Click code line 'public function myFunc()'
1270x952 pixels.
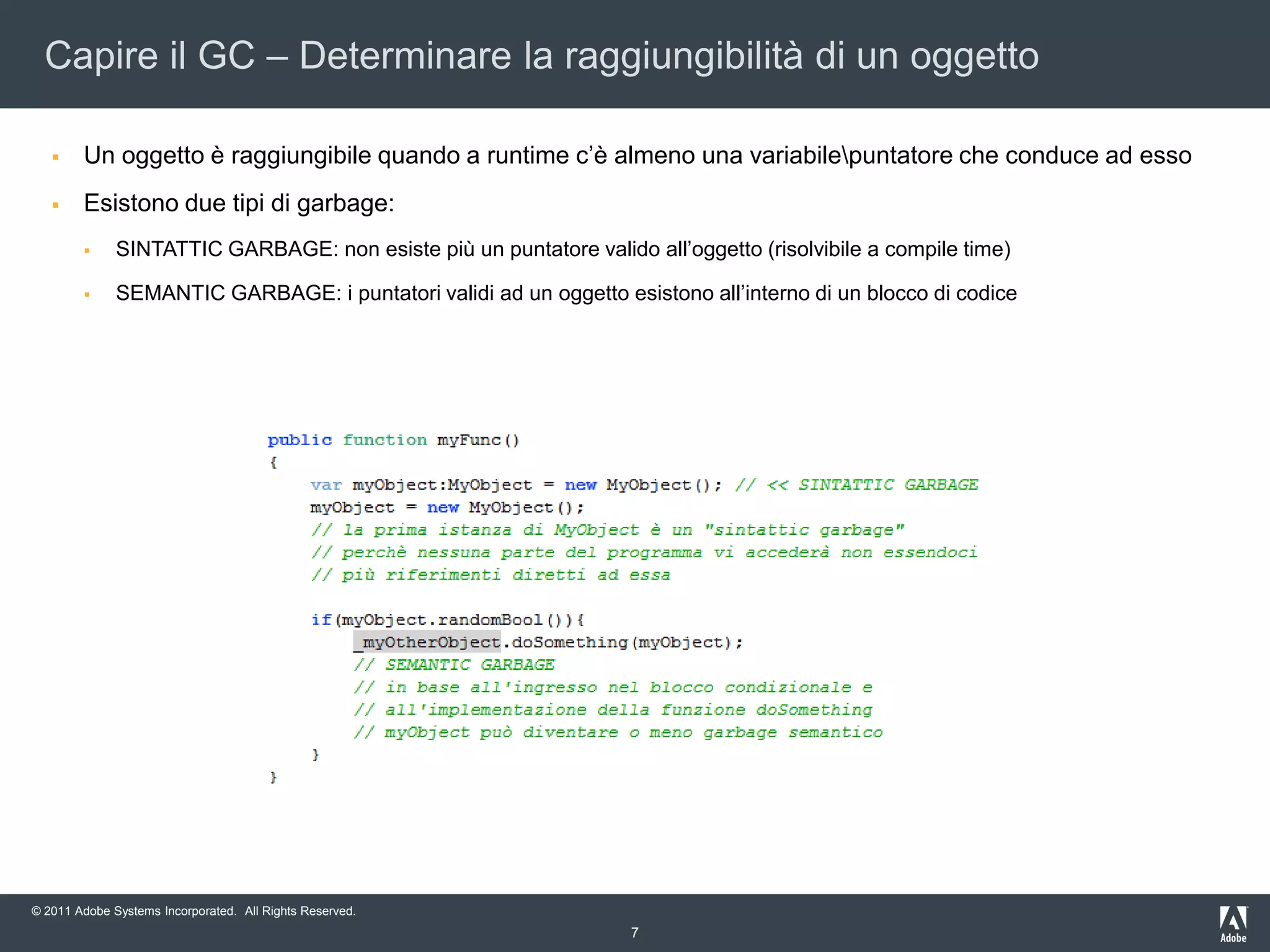pyautogui.click(x=394, y=440)
